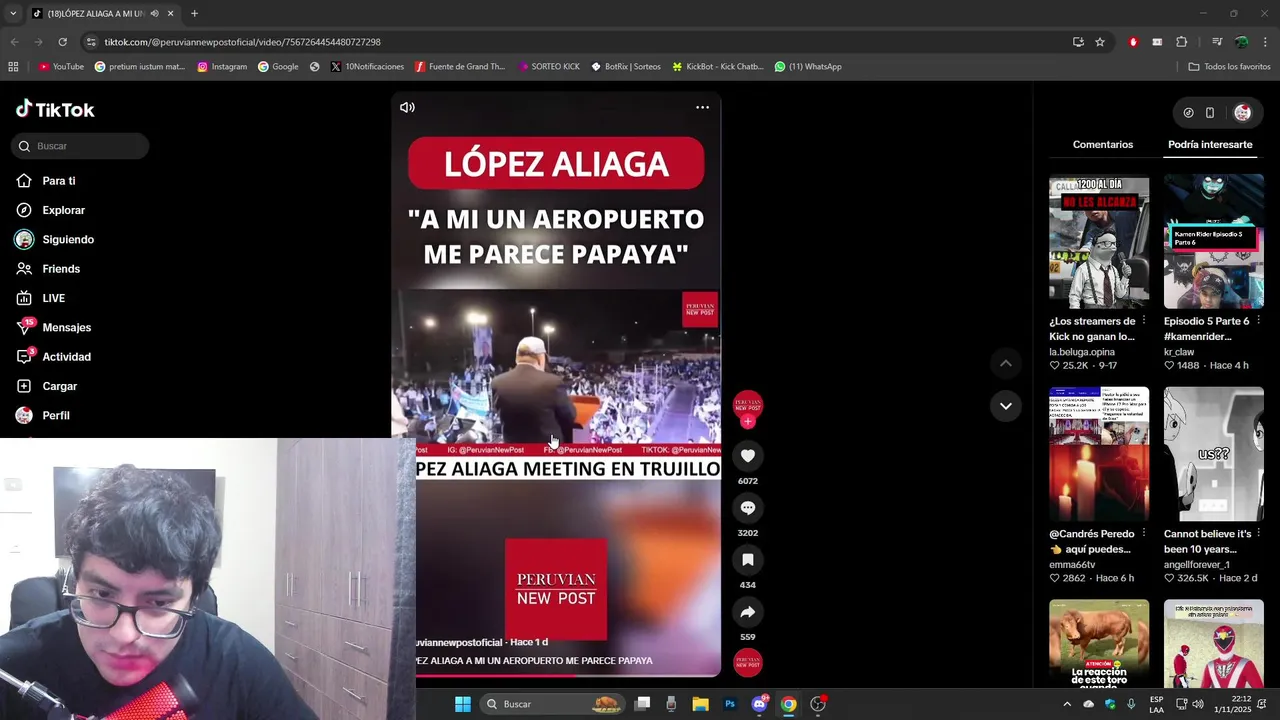Open the 'Cannot believe it's been 10 years' thumbnail

click(1214, 454)
